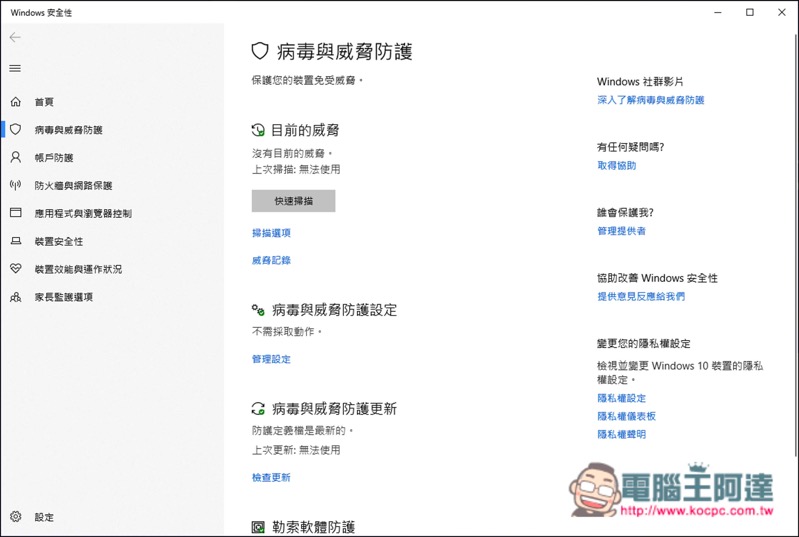Click the settings gear icon at the bottom
Viewport: 799px width, 537px height.
16,517
